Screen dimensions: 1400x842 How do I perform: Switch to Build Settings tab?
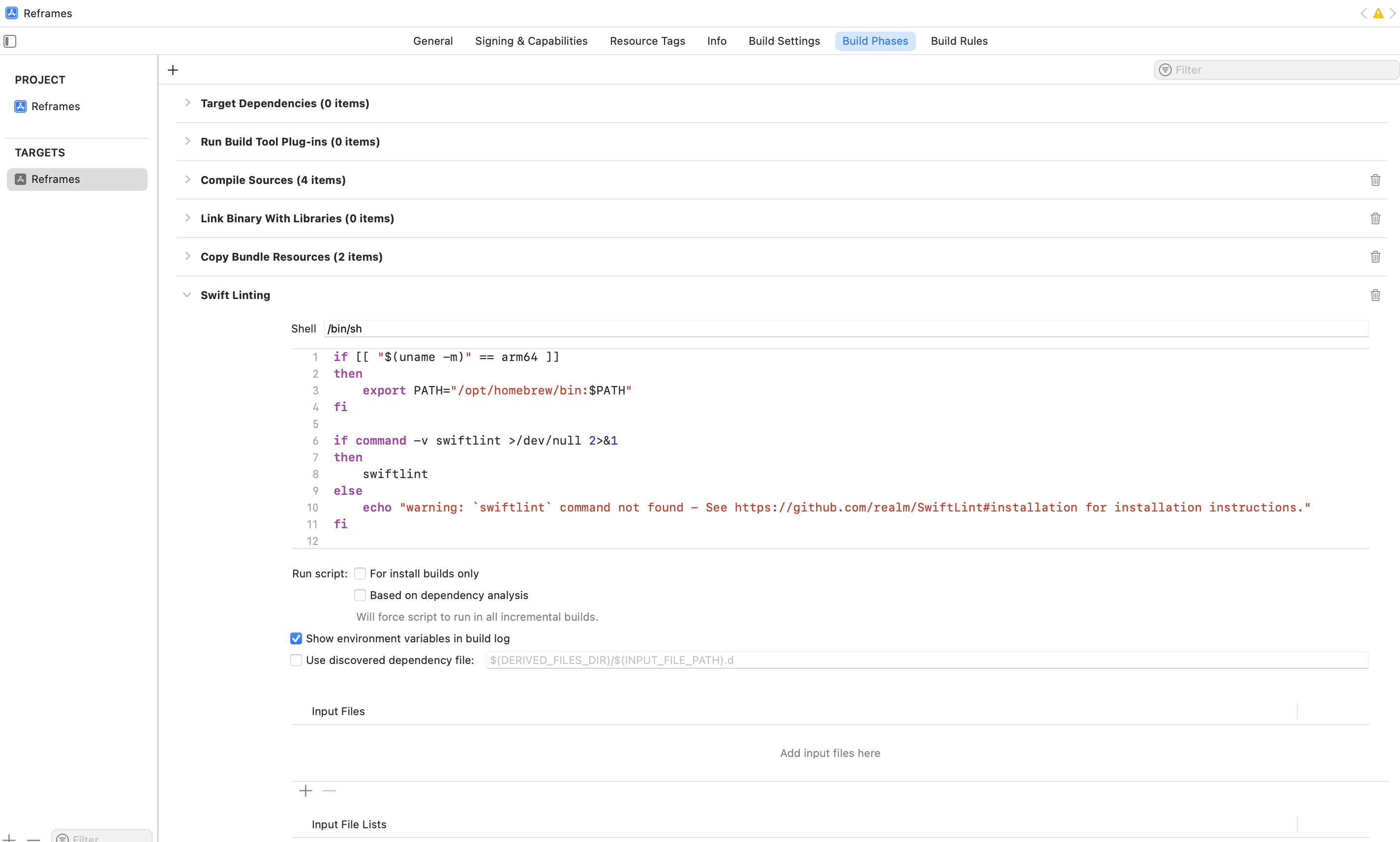click(x=784, y=41)
